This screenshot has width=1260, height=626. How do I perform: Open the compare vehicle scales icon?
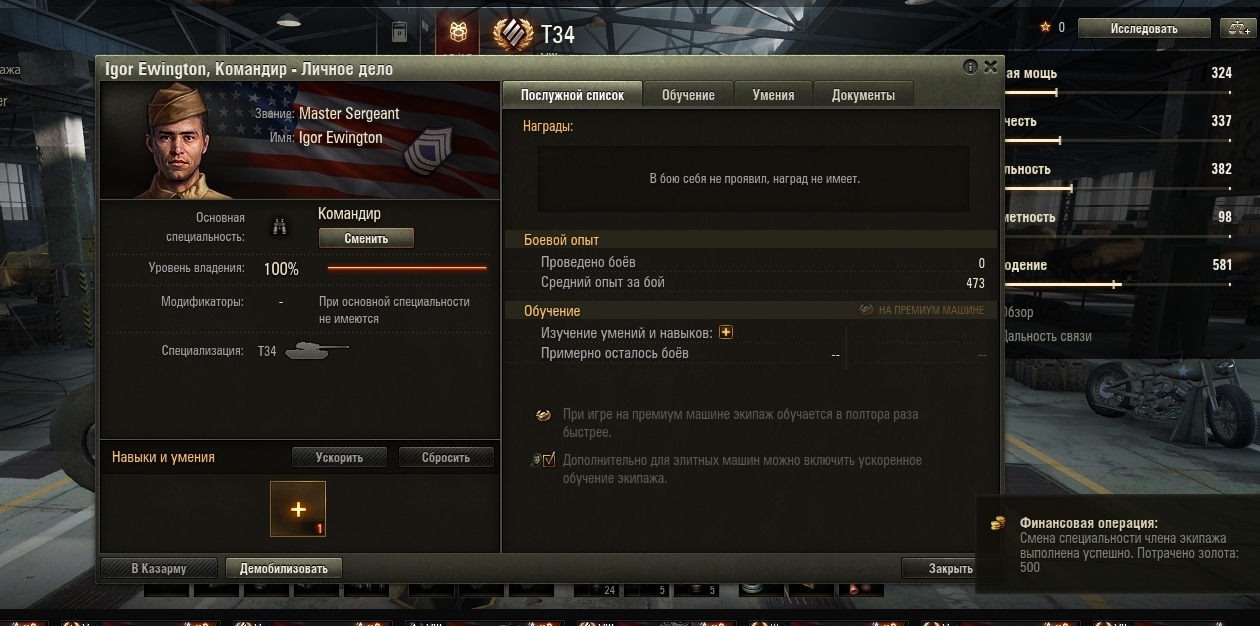tap(1235, 28)
